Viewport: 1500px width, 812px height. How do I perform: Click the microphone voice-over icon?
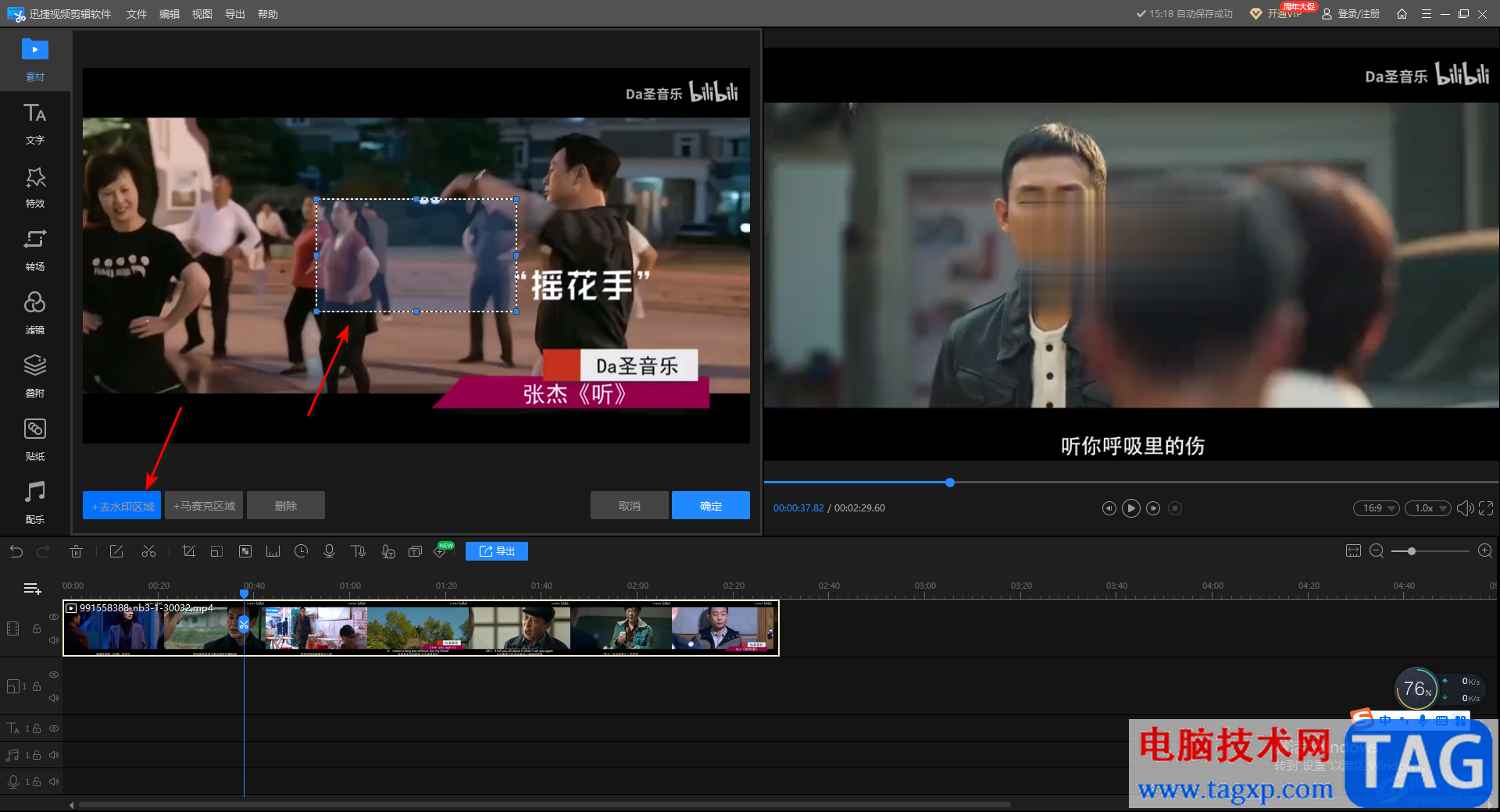329,551
